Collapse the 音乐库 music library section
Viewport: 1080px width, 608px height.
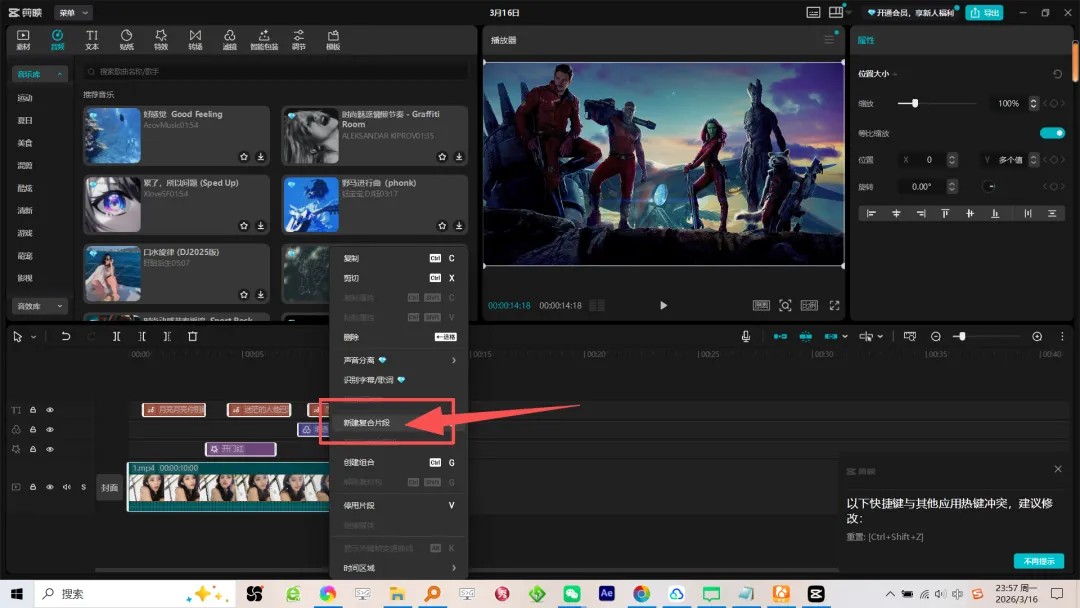click(x=39, y=74)
